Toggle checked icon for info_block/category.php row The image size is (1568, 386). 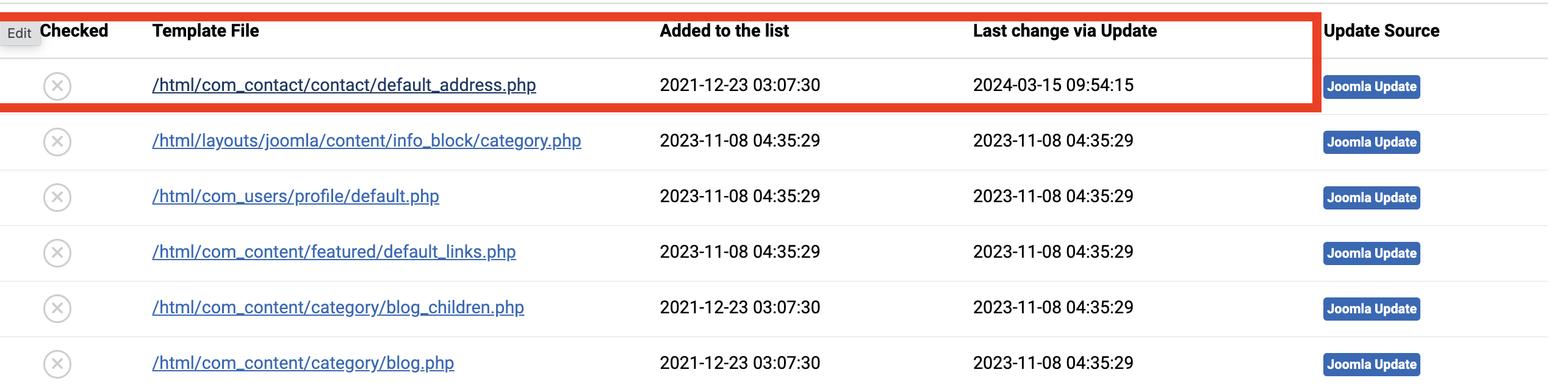(57, 142)
